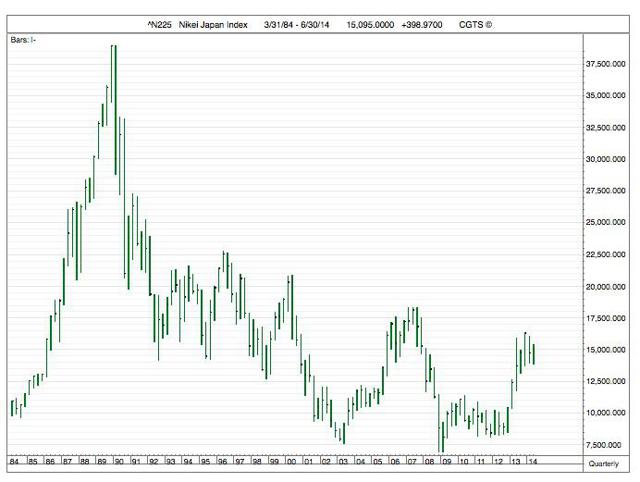Click the 06 year marker on time axis

coord(395,462)
